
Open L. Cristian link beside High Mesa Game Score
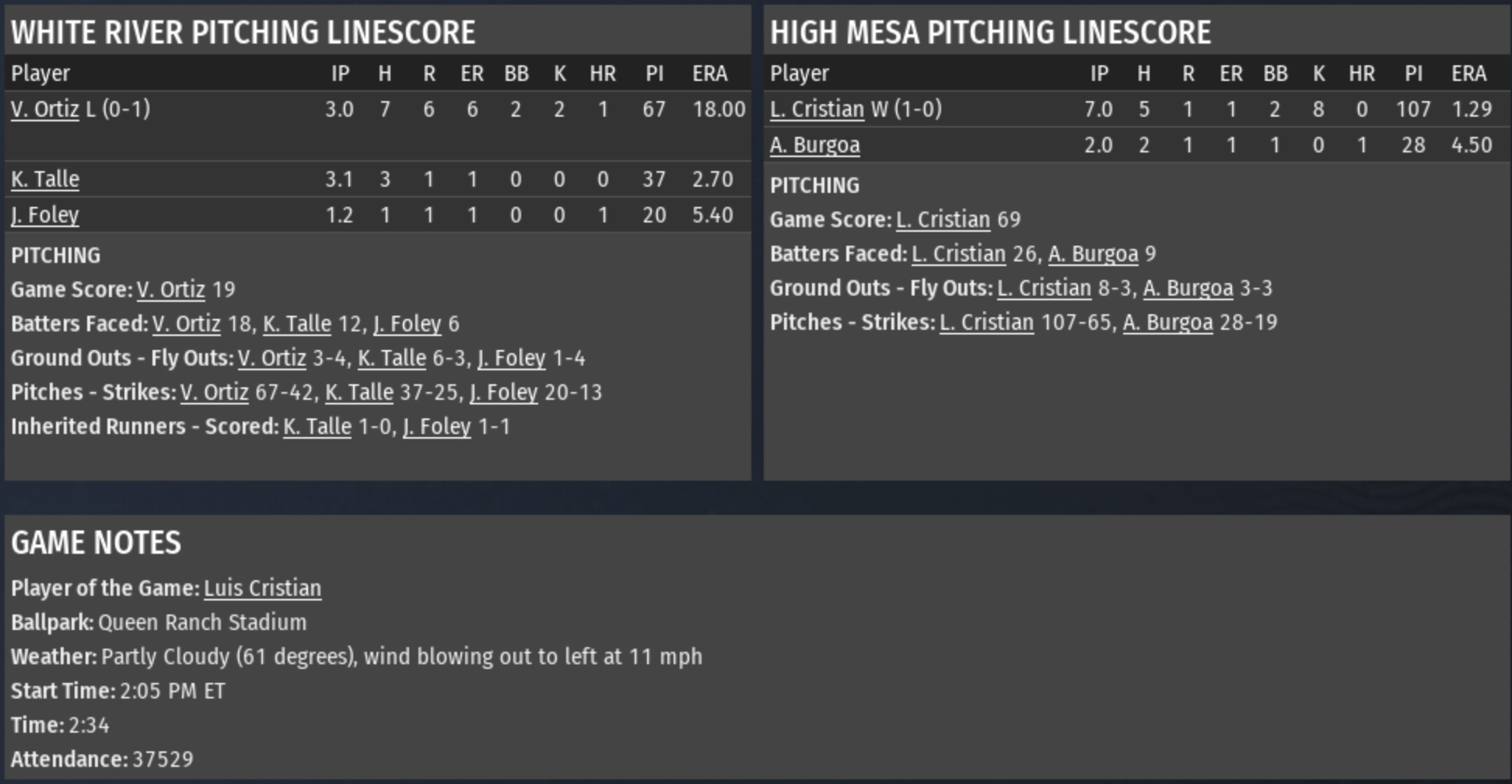[943, 219]
